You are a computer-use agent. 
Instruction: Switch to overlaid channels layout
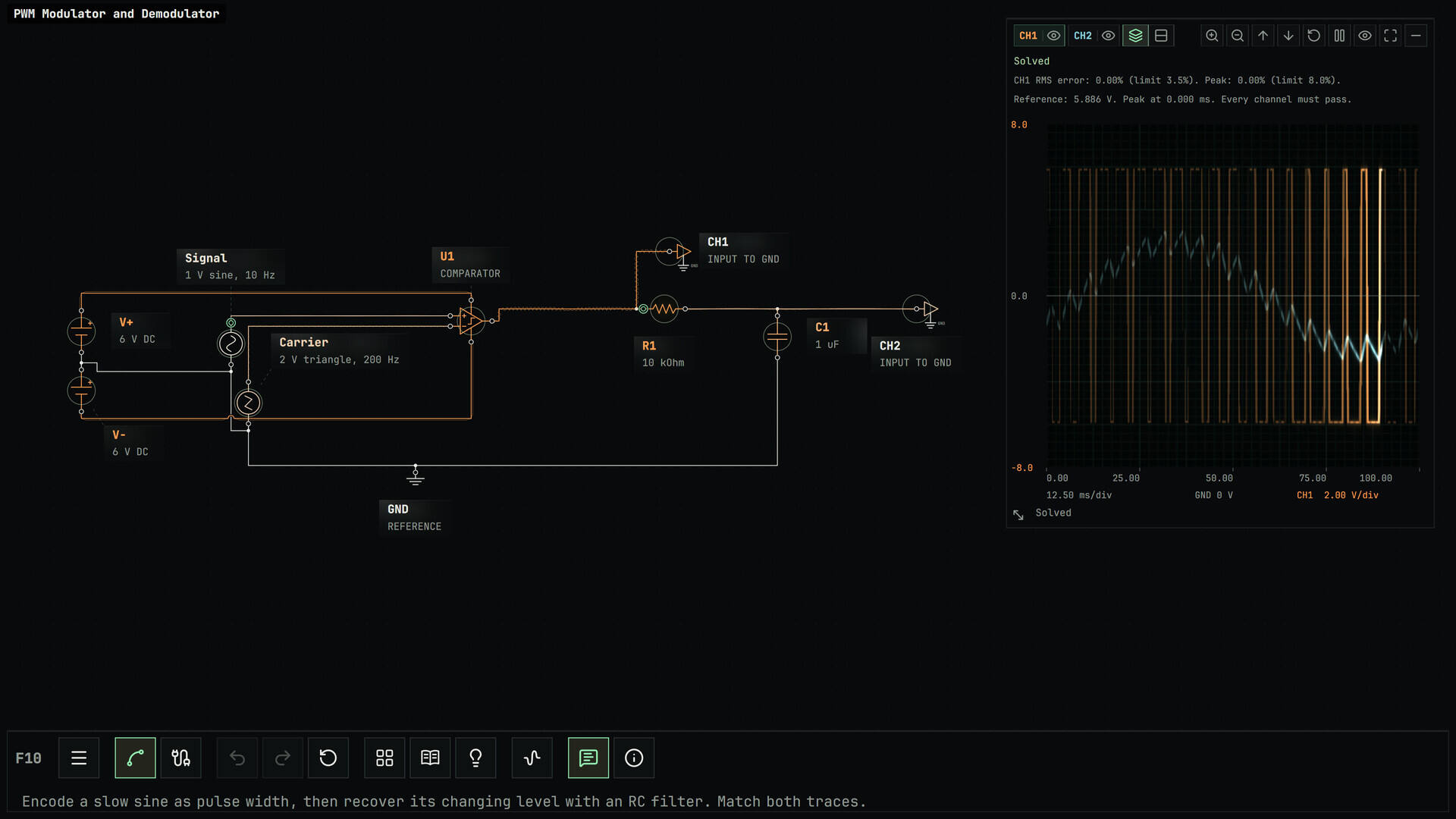(1135, 36)
